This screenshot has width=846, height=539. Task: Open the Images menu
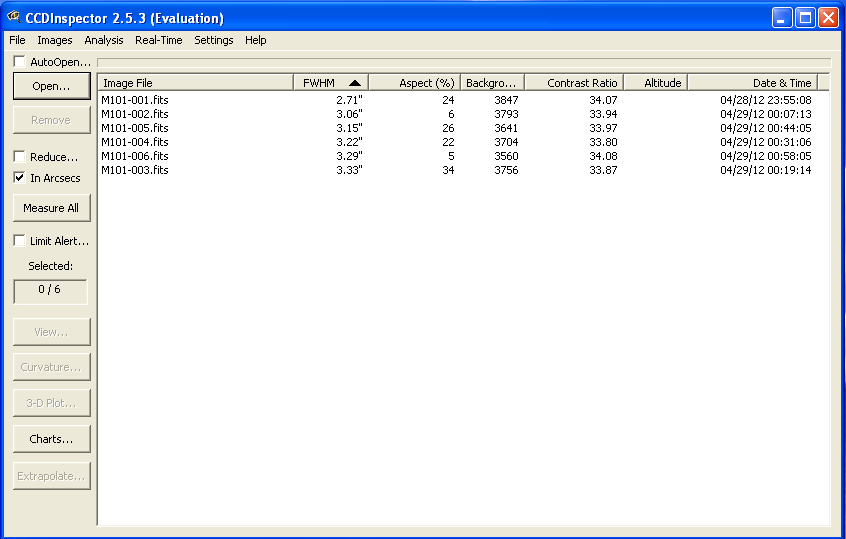[54, 40]
